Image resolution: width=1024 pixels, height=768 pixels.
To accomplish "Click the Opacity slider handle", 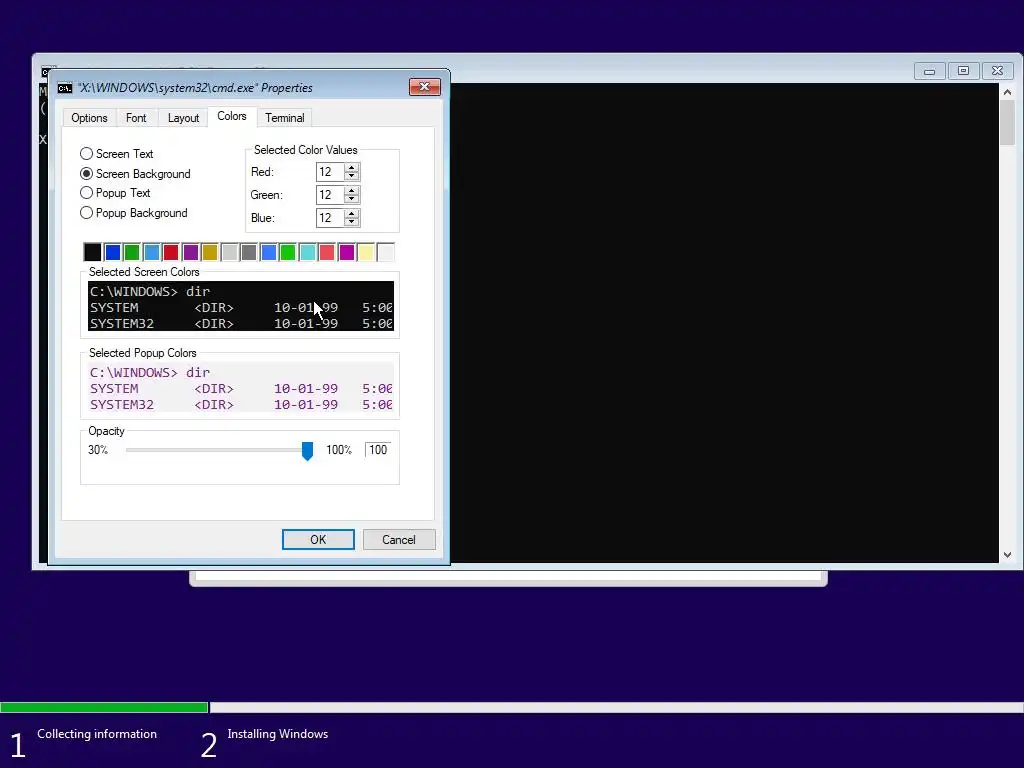I will click(x=308, y=451).
